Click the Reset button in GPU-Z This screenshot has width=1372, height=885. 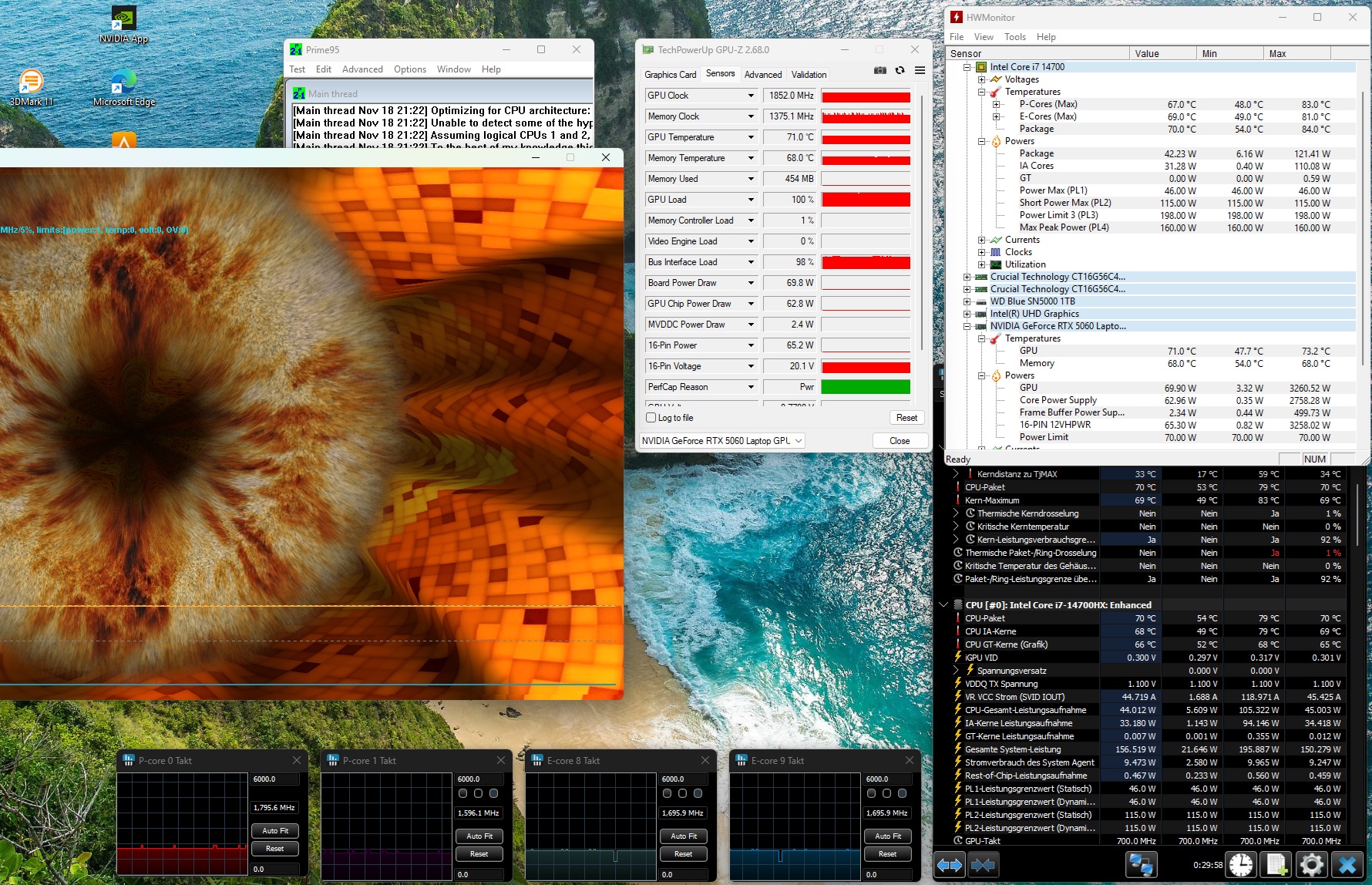click(x=906, y=418)
